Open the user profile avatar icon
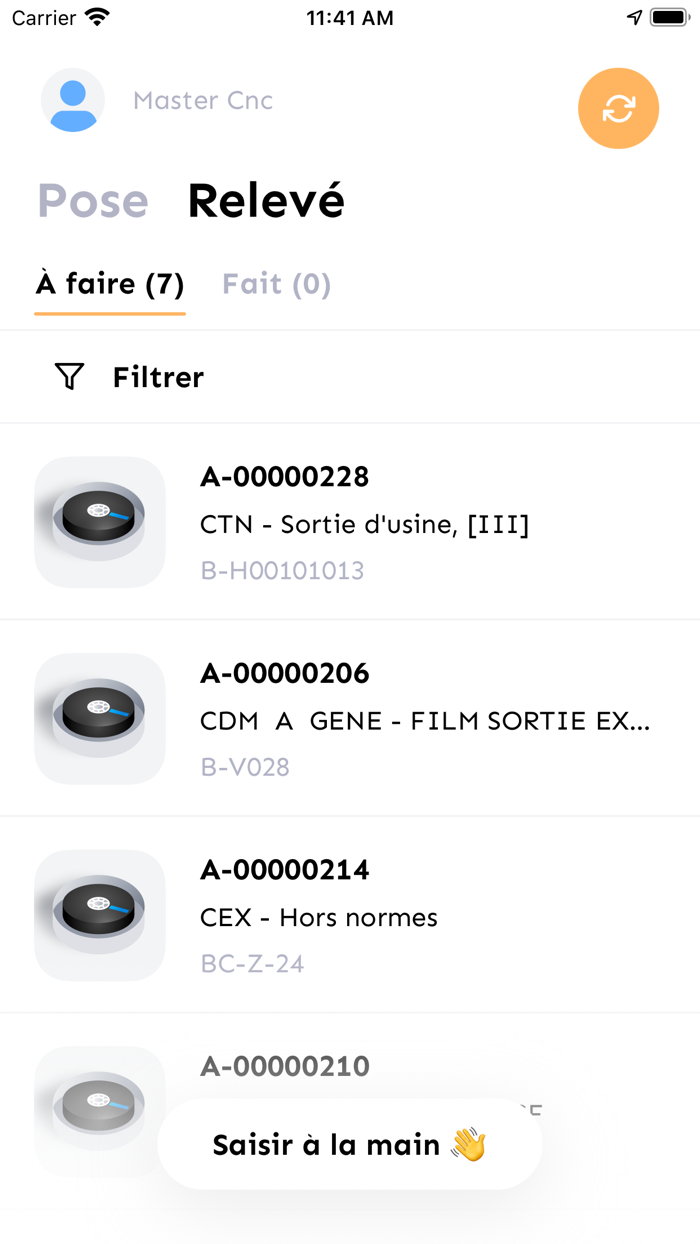700x1244 pixels. [x=71, y=100]
